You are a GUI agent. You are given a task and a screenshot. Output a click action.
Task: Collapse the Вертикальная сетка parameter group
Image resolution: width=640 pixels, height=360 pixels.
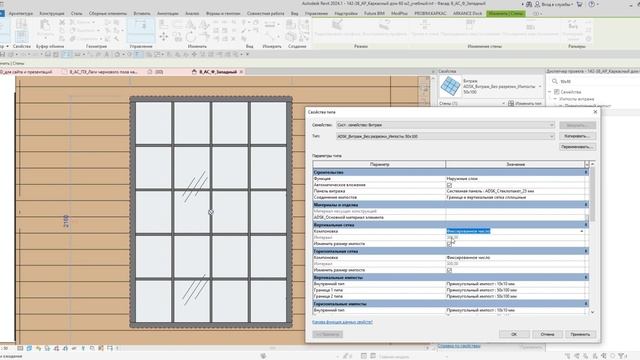[586, 225]
